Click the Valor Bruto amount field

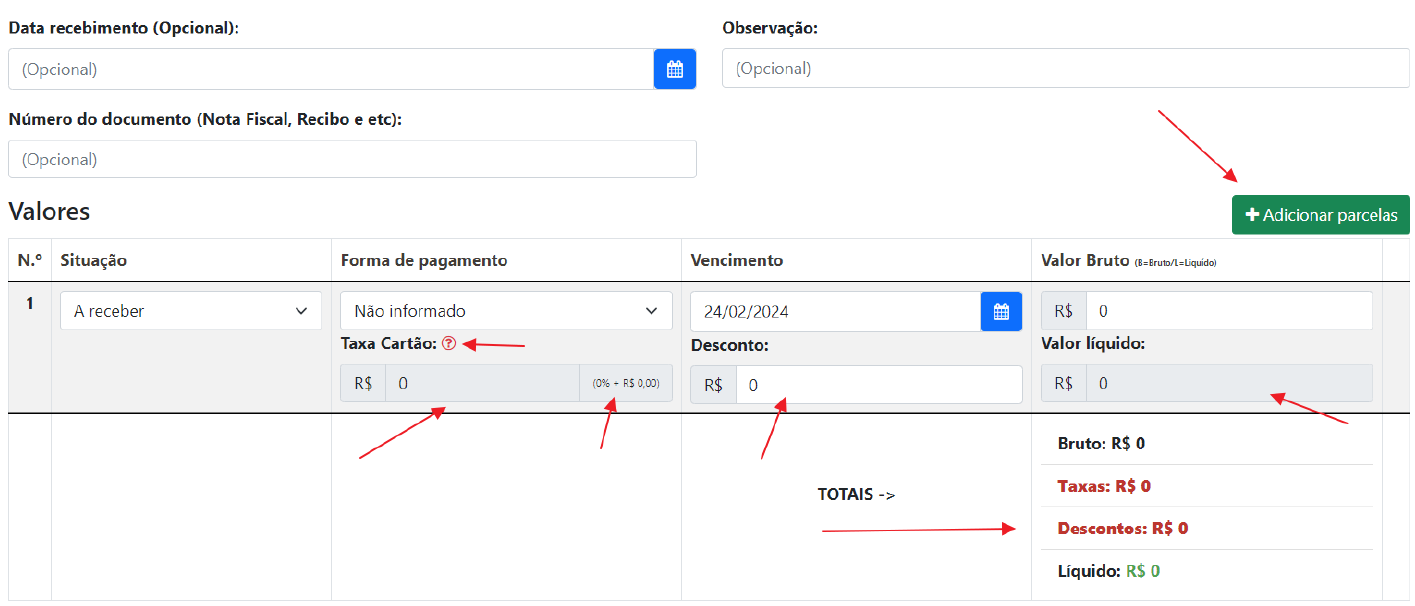pos(1228,311)
